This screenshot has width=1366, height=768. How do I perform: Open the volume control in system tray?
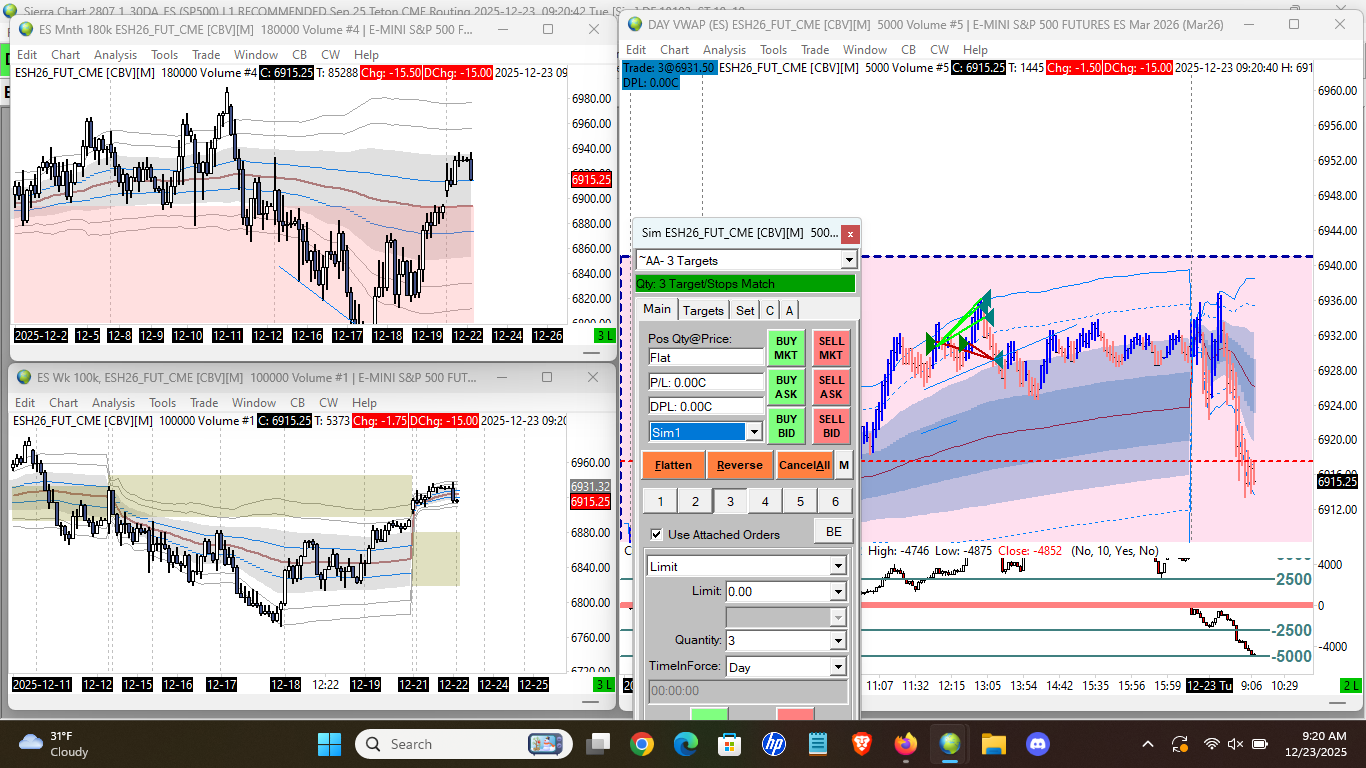(1235, 744)
